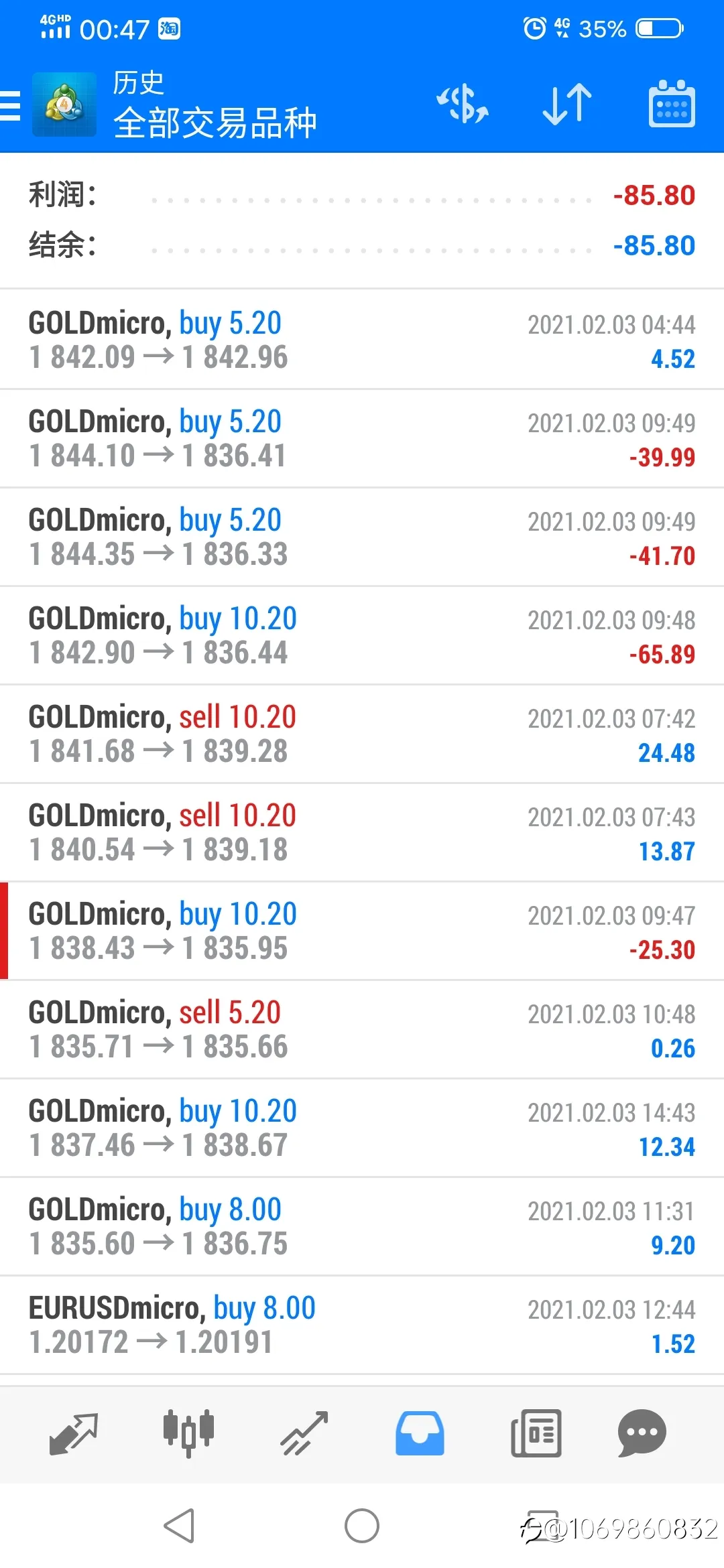The image size is (724, 1568).
Task: Open the currency symbol filter icon
Action: coord(463,105)
